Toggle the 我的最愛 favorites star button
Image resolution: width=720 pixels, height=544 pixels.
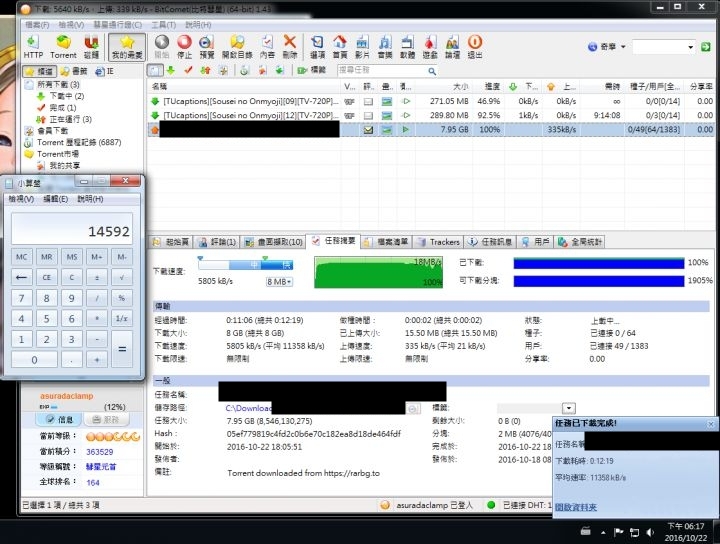[127, 46]
